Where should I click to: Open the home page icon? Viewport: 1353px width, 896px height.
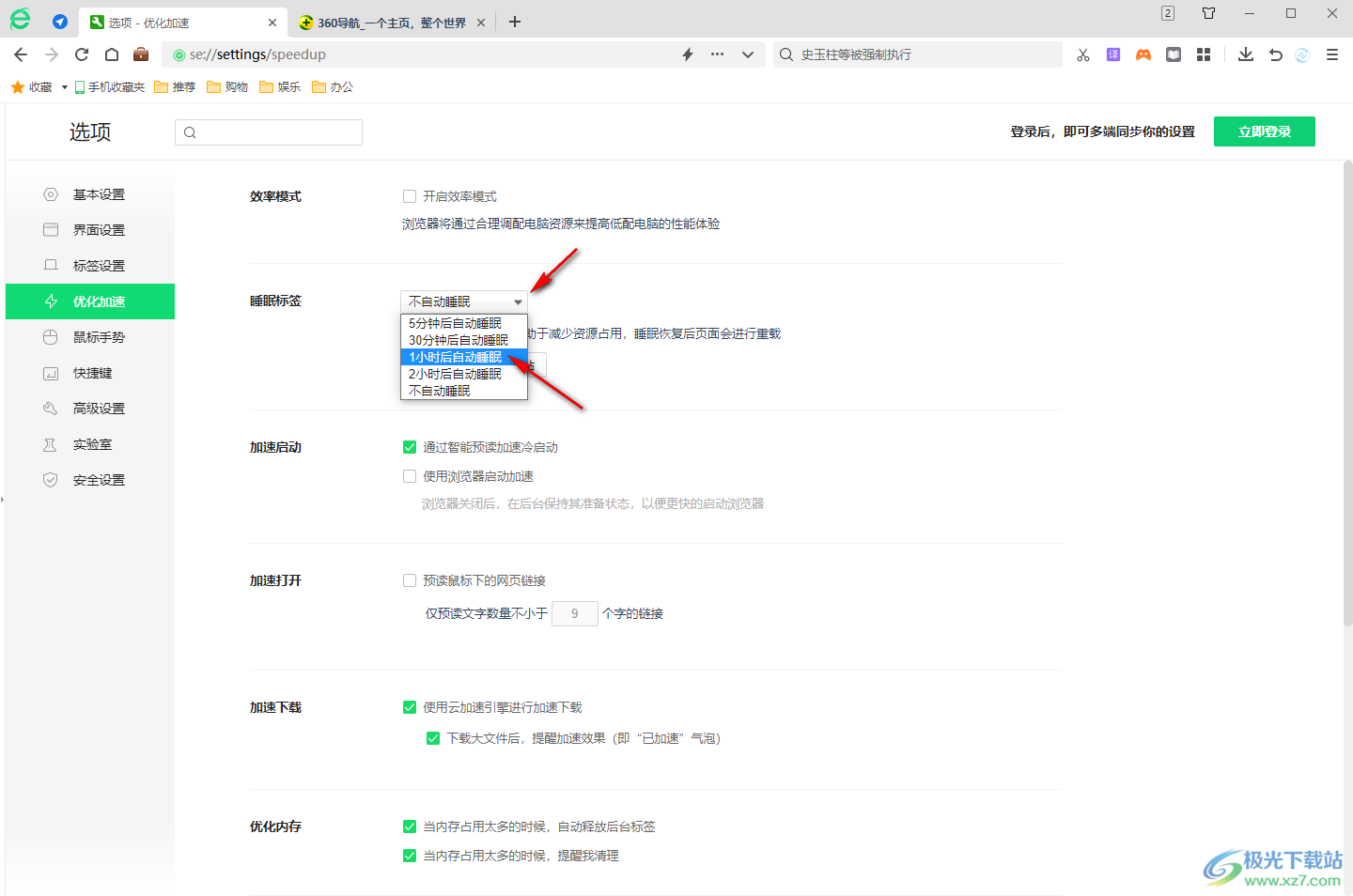coord(112,54)
